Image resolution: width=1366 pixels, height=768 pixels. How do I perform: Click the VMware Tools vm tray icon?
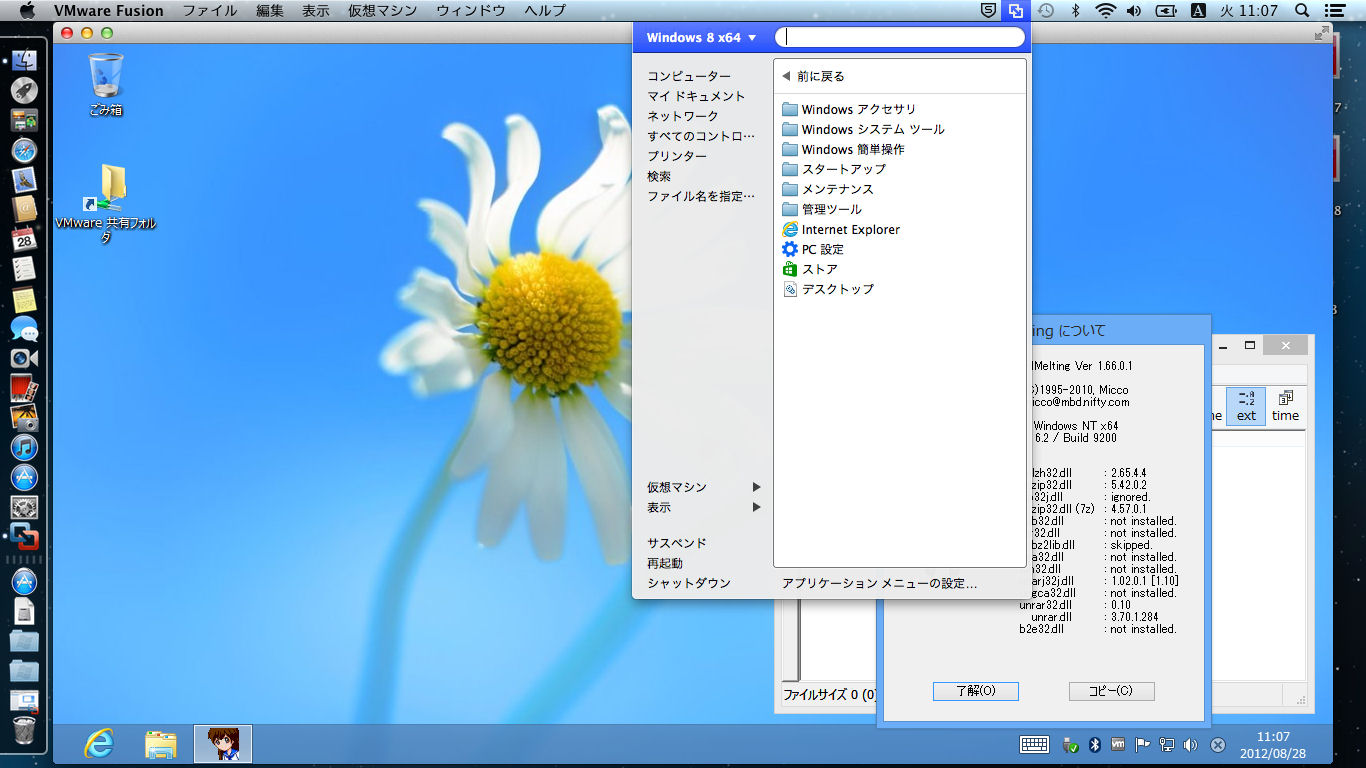click(1118, 745)
